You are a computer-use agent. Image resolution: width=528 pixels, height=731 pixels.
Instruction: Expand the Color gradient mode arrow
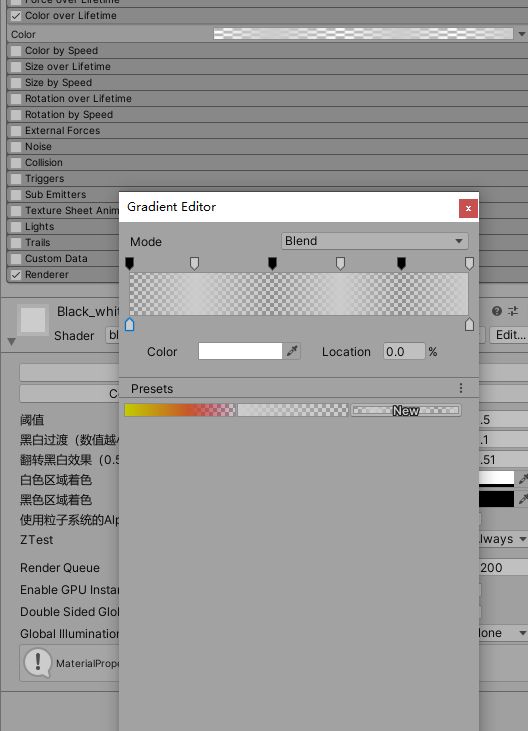(x=522, y=34)
